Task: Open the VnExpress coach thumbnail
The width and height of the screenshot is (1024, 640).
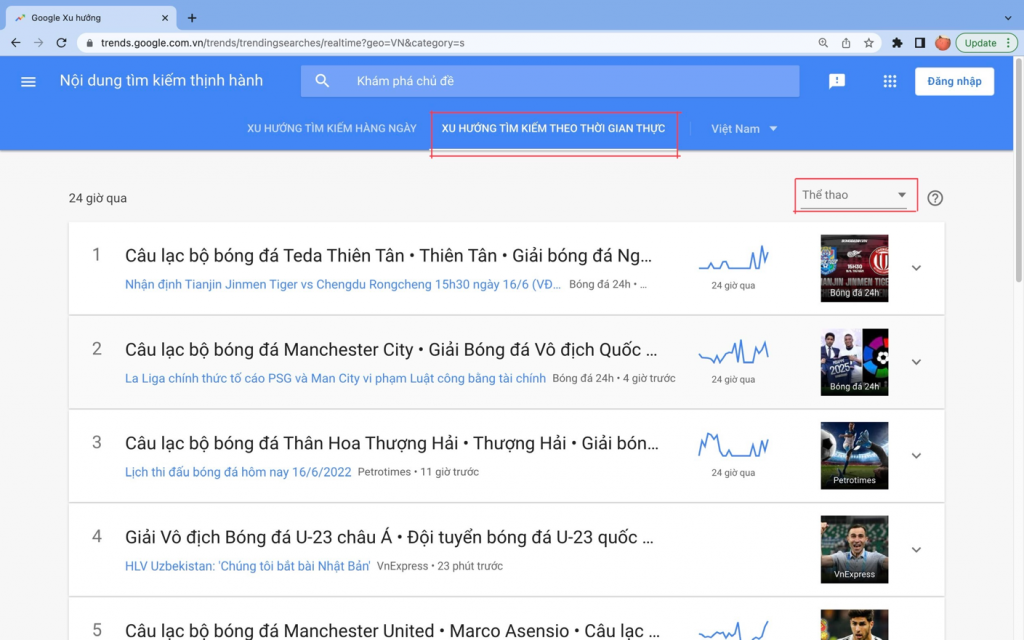Action: (854, 550)
